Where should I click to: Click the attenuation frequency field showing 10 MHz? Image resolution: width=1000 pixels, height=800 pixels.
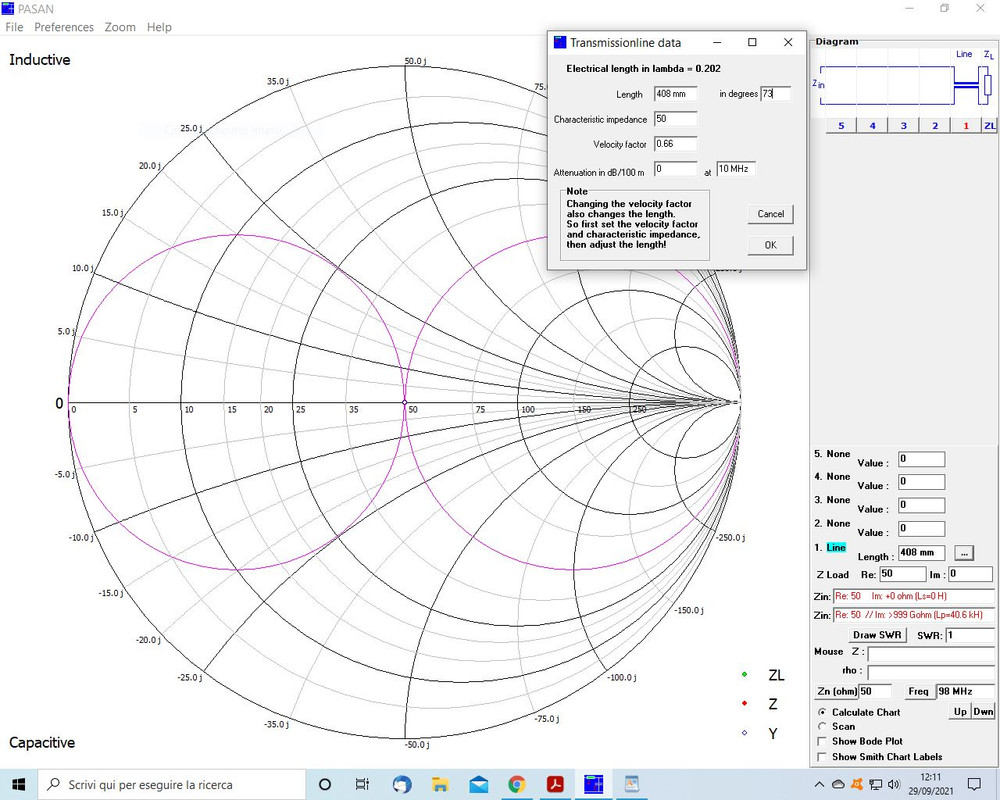click(736, 169)
